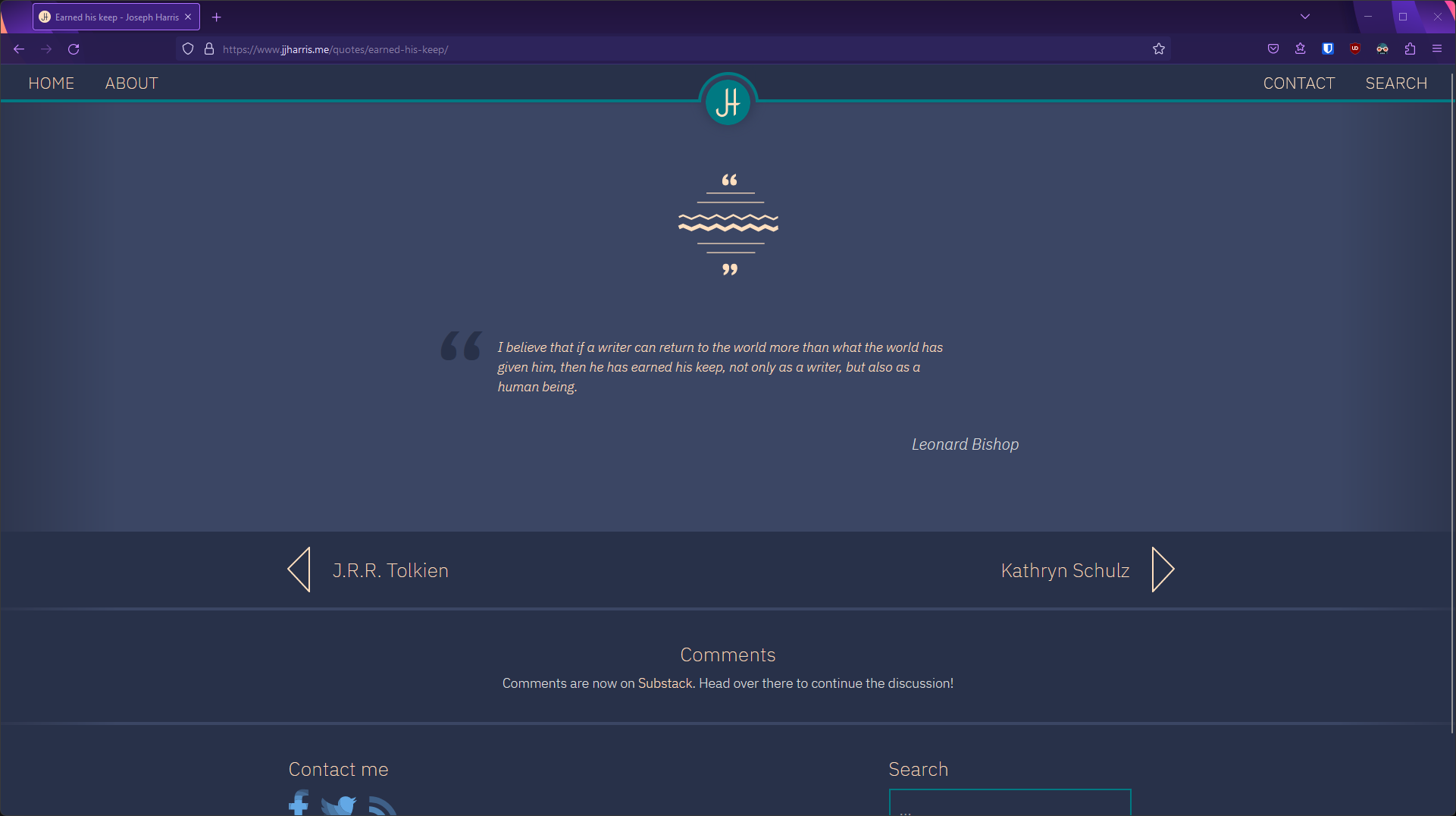Click the footer Search input field
The height and width of the screenshot is (816, 1456).
[x=1010, y=804]
